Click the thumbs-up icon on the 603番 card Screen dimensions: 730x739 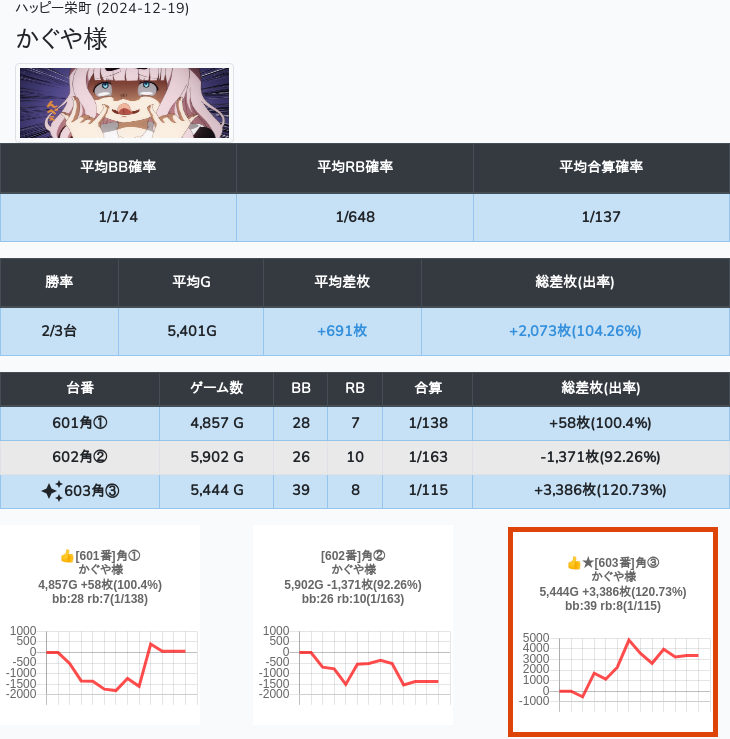pyautogui.click(x=574, y=563)
